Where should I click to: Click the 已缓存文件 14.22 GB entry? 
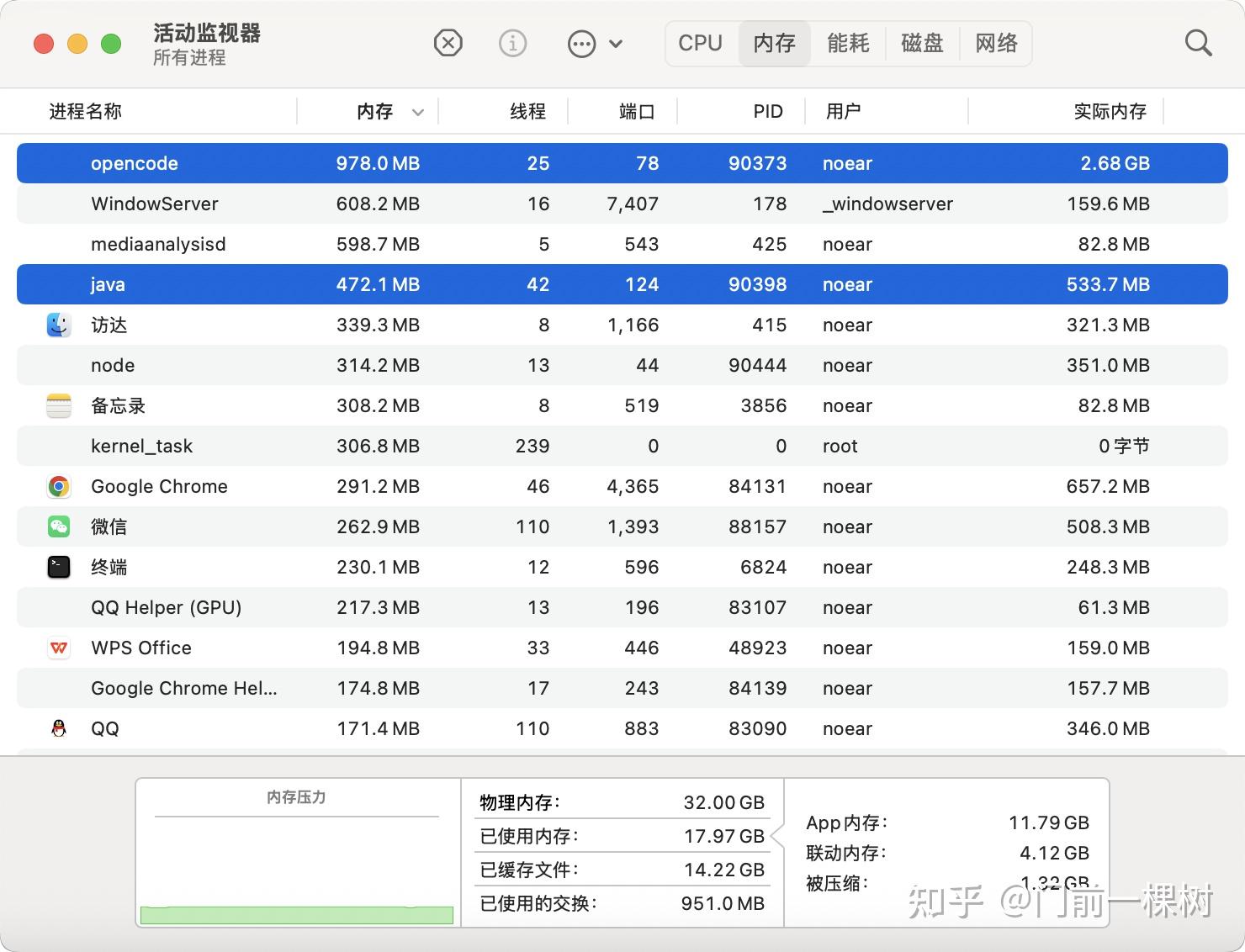(622, 870)
